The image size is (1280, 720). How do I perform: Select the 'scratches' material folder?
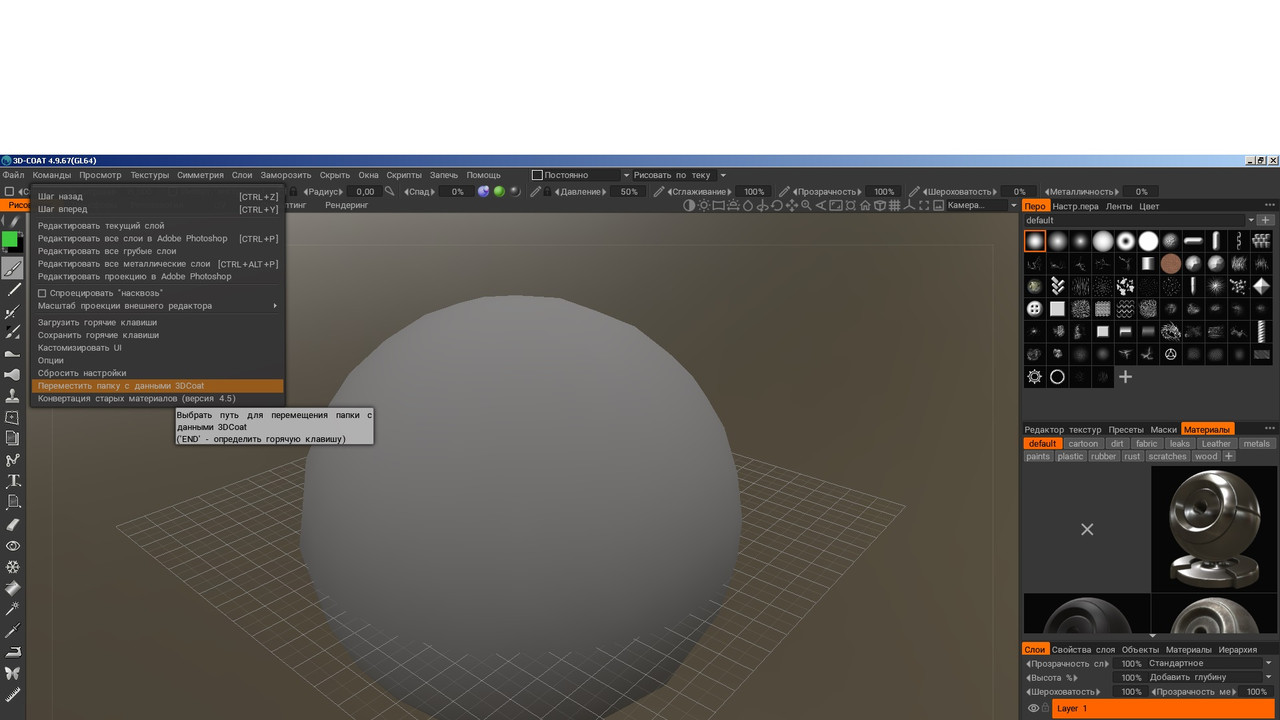tap(1167, 456)
